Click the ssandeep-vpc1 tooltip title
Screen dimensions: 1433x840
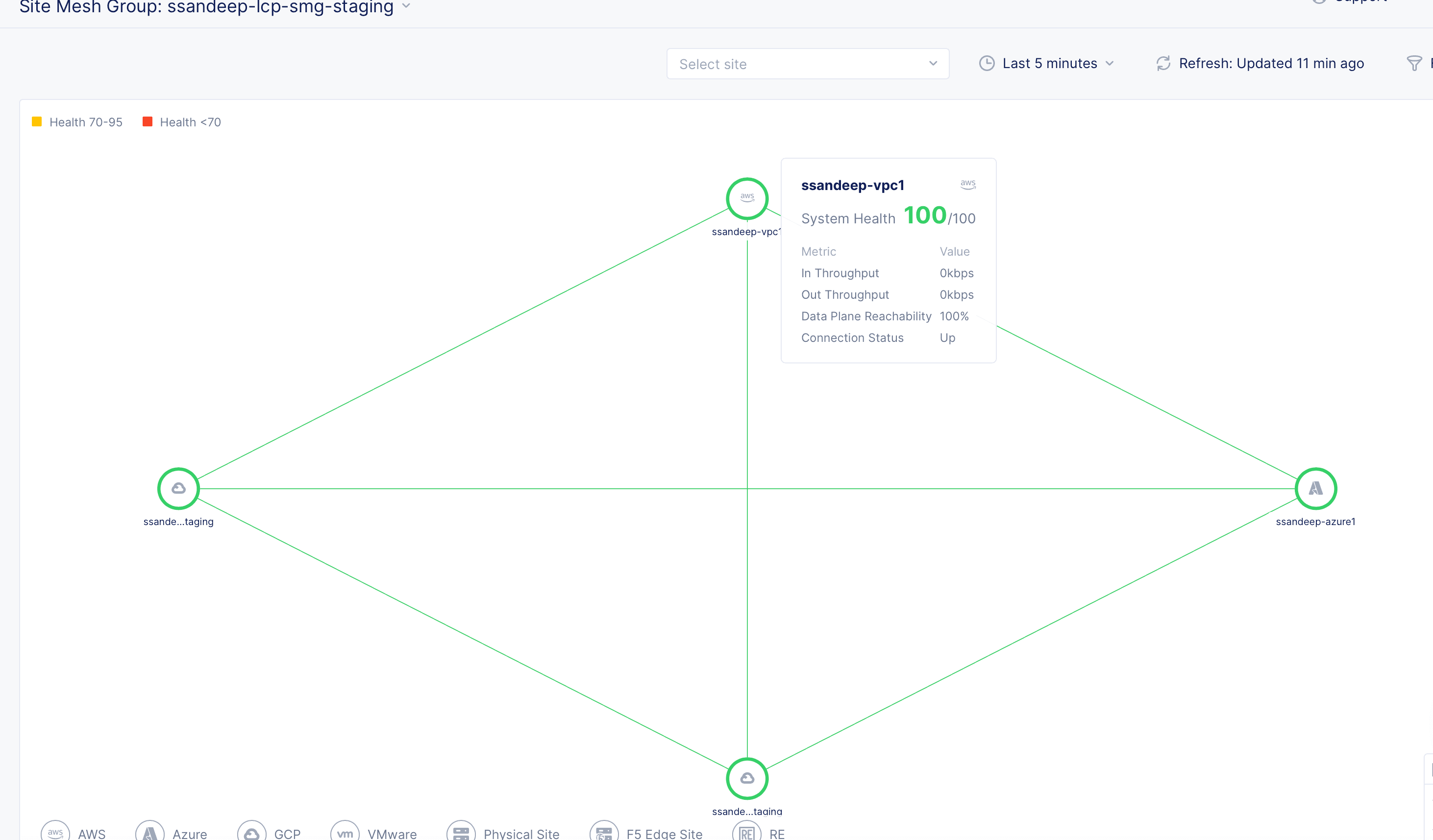point(852,185)
